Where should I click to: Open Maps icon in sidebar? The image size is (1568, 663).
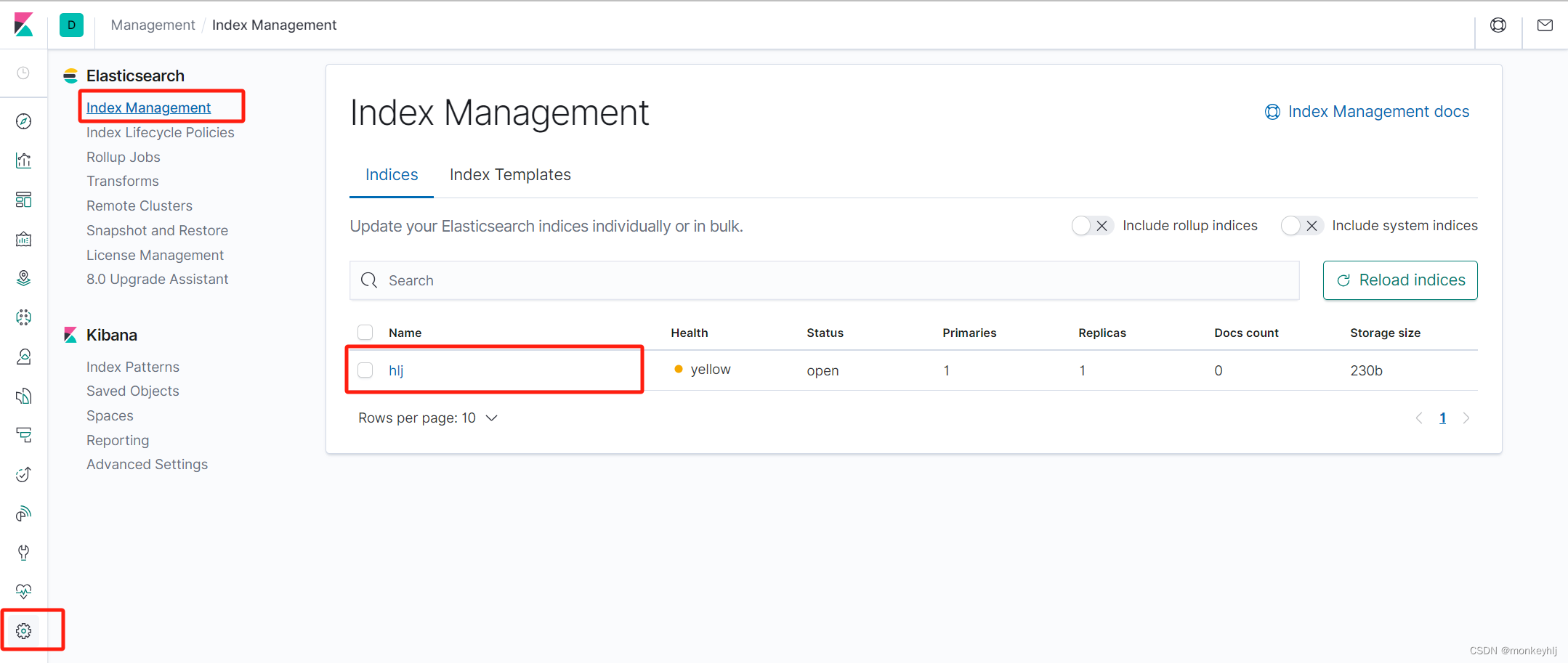(23, 278)
